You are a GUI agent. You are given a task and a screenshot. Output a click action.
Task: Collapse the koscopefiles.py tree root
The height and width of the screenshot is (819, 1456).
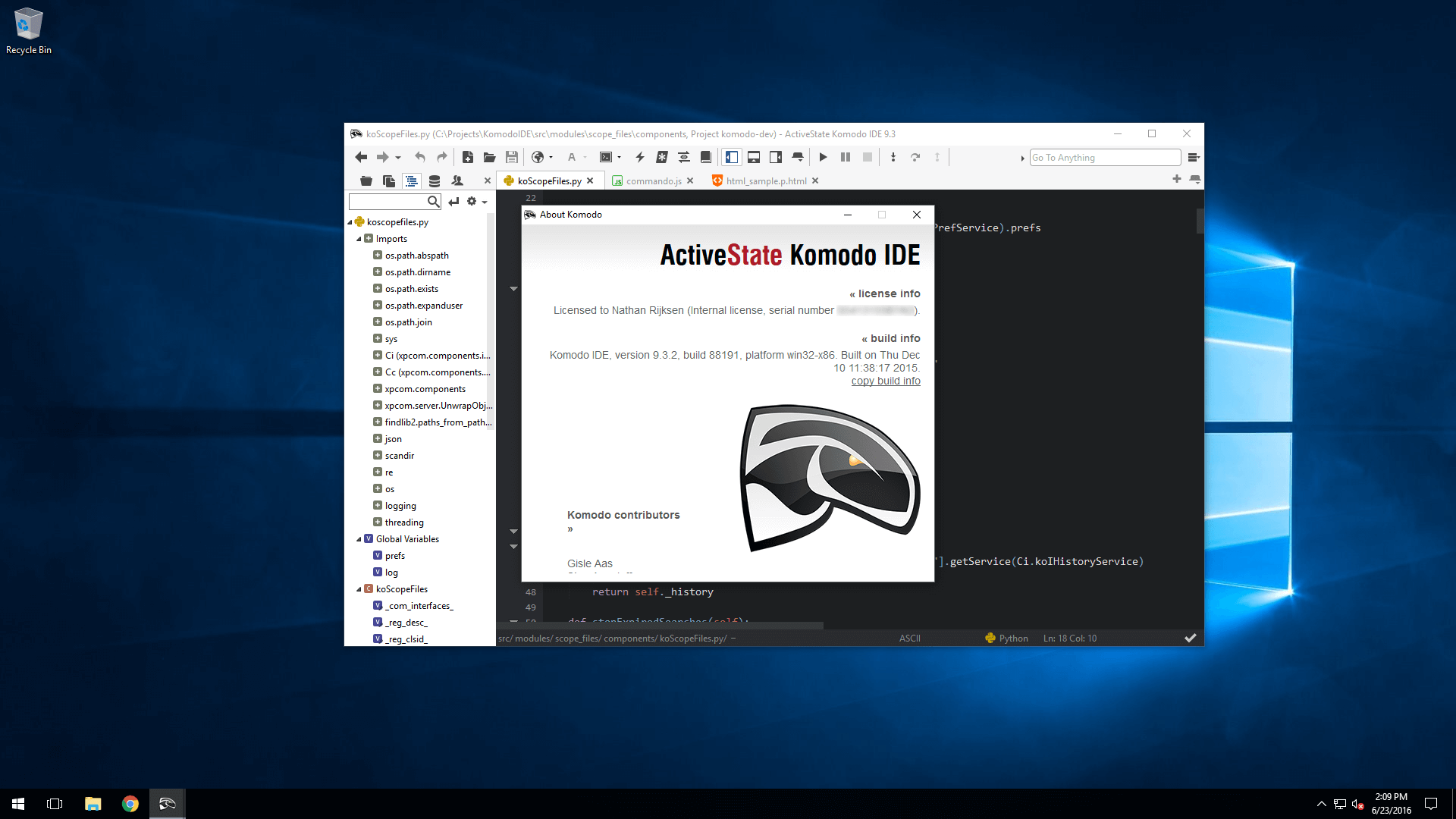(x=350, y=222)
